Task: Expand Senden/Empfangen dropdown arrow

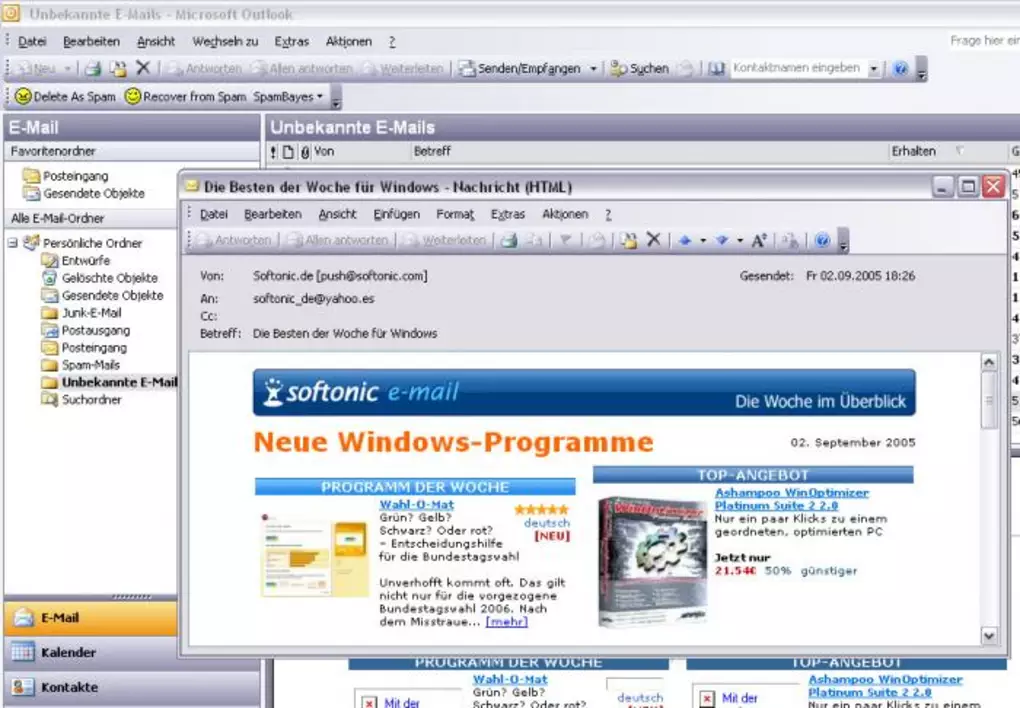Action: [x=592, y=69]
